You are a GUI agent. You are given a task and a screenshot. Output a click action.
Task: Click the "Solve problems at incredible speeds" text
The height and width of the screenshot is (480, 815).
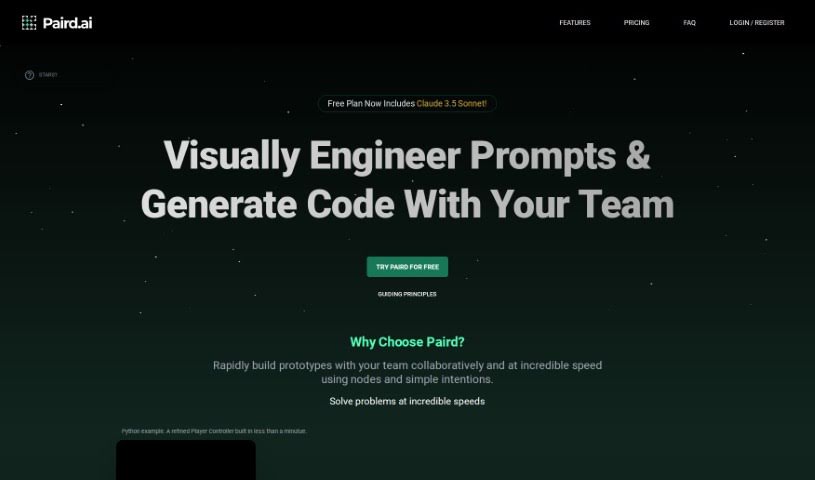407,401
